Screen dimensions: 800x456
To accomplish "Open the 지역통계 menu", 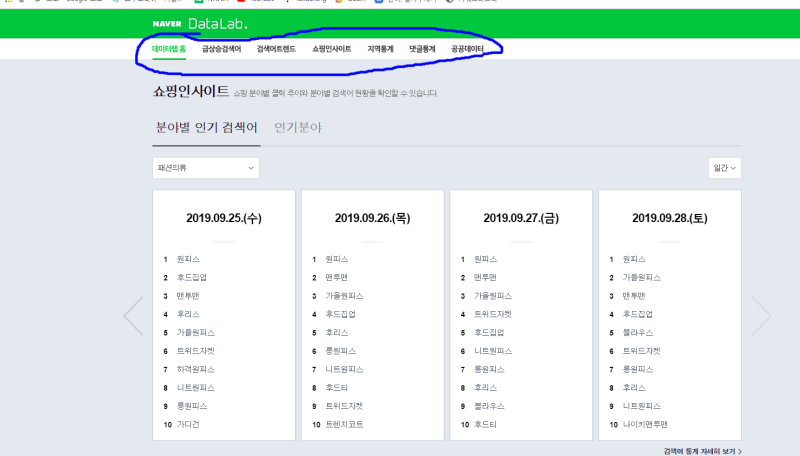I will [x=380, y=49].
